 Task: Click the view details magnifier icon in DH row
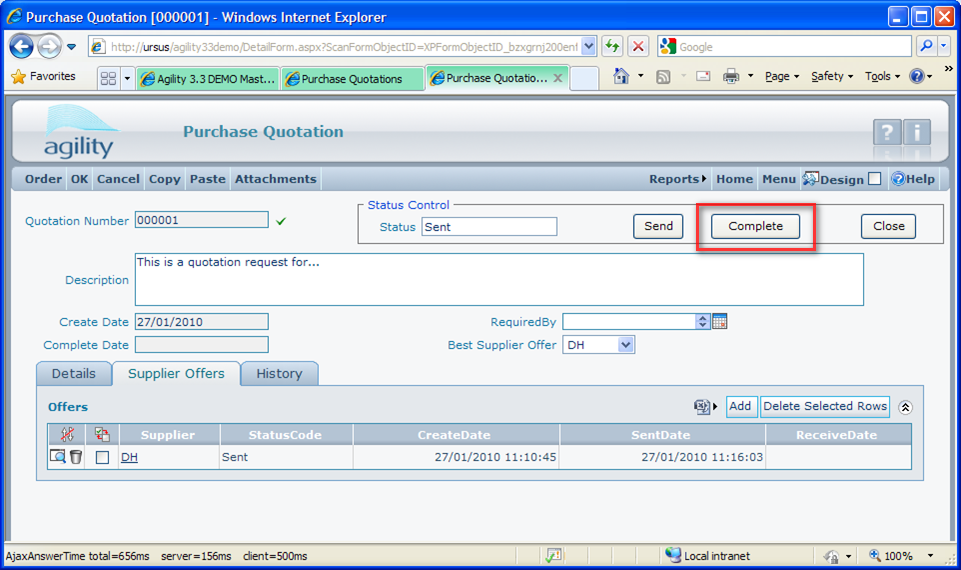(x=58, y=457)
